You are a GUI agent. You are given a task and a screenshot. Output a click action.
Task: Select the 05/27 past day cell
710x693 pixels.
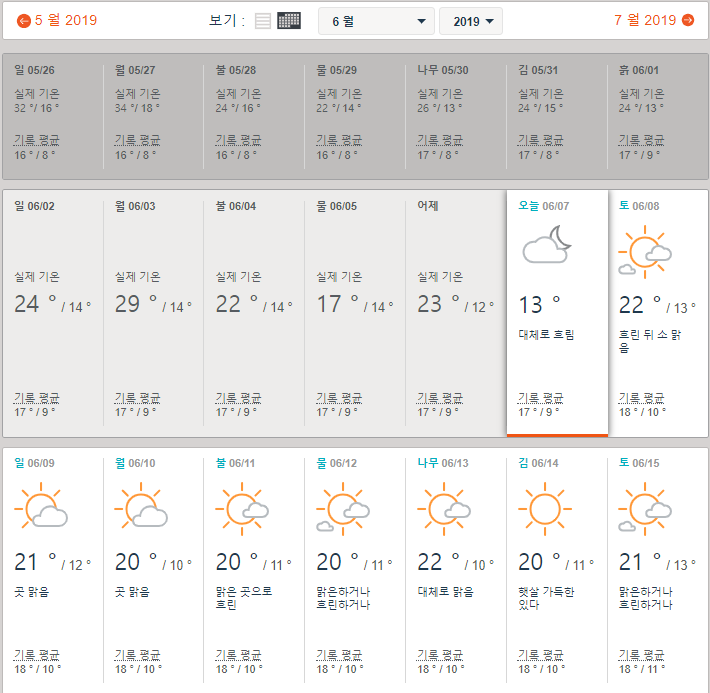tap(153, 115)
